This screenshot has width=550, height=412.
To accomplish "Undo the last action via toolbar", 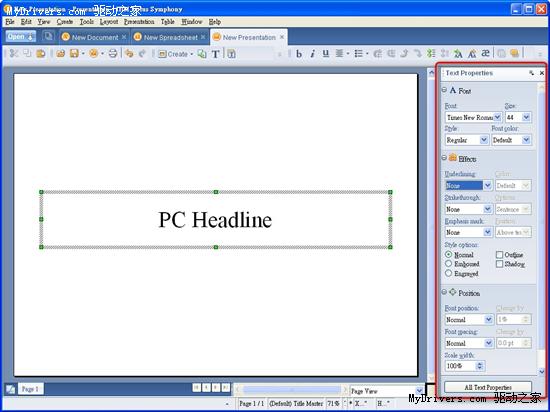I will click(x=129, y=54).
